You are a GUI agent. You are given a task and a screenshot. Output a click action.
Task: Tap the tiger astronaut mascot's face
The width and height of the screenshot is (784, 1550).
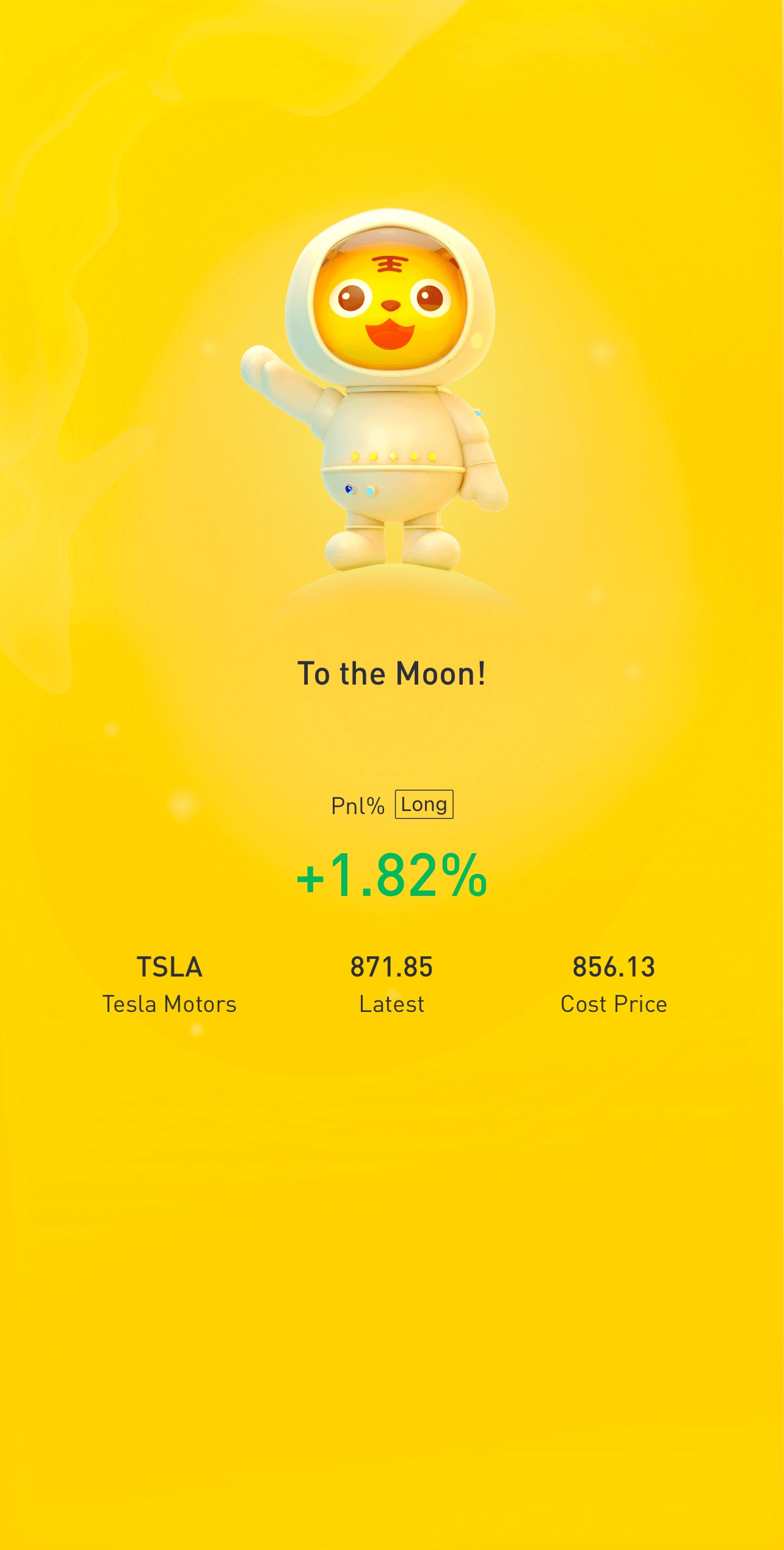[391, 305]
